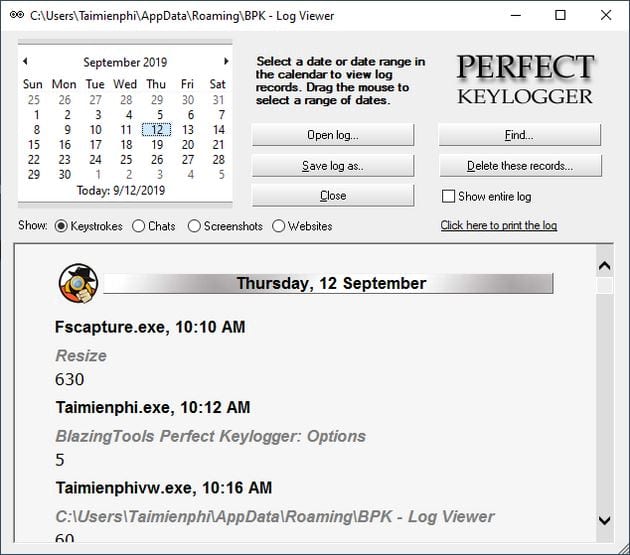Select September 7 in calendar

click(x=221, y=115)
